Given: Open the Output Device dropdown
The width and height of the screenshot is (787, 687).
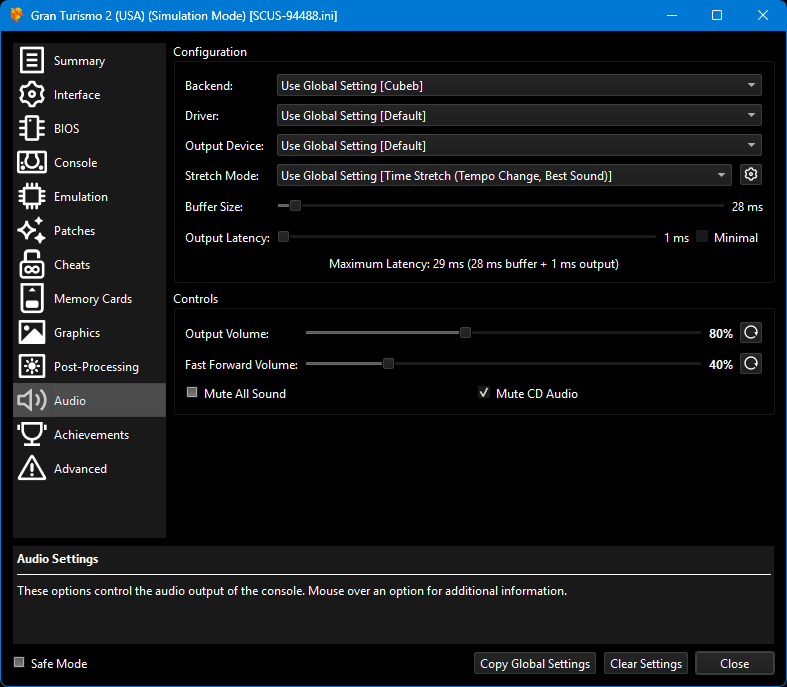Looking at the screenshot, I should point(519,146).
